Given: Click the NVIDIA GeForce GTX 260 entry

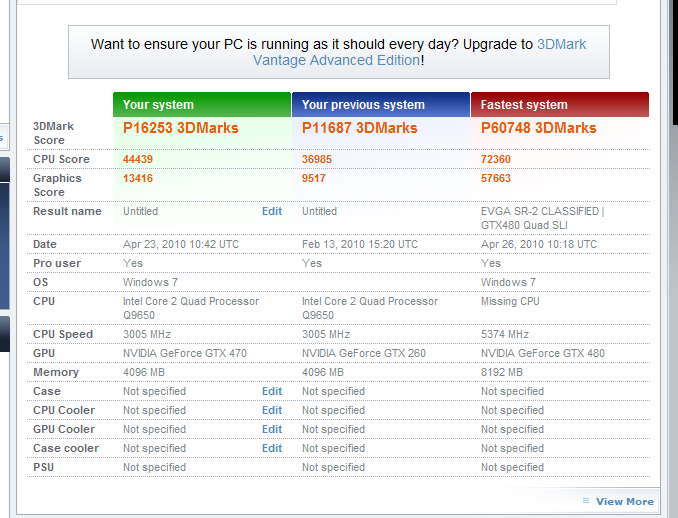Looking at the screenshot, I should [x=364, y=353].
